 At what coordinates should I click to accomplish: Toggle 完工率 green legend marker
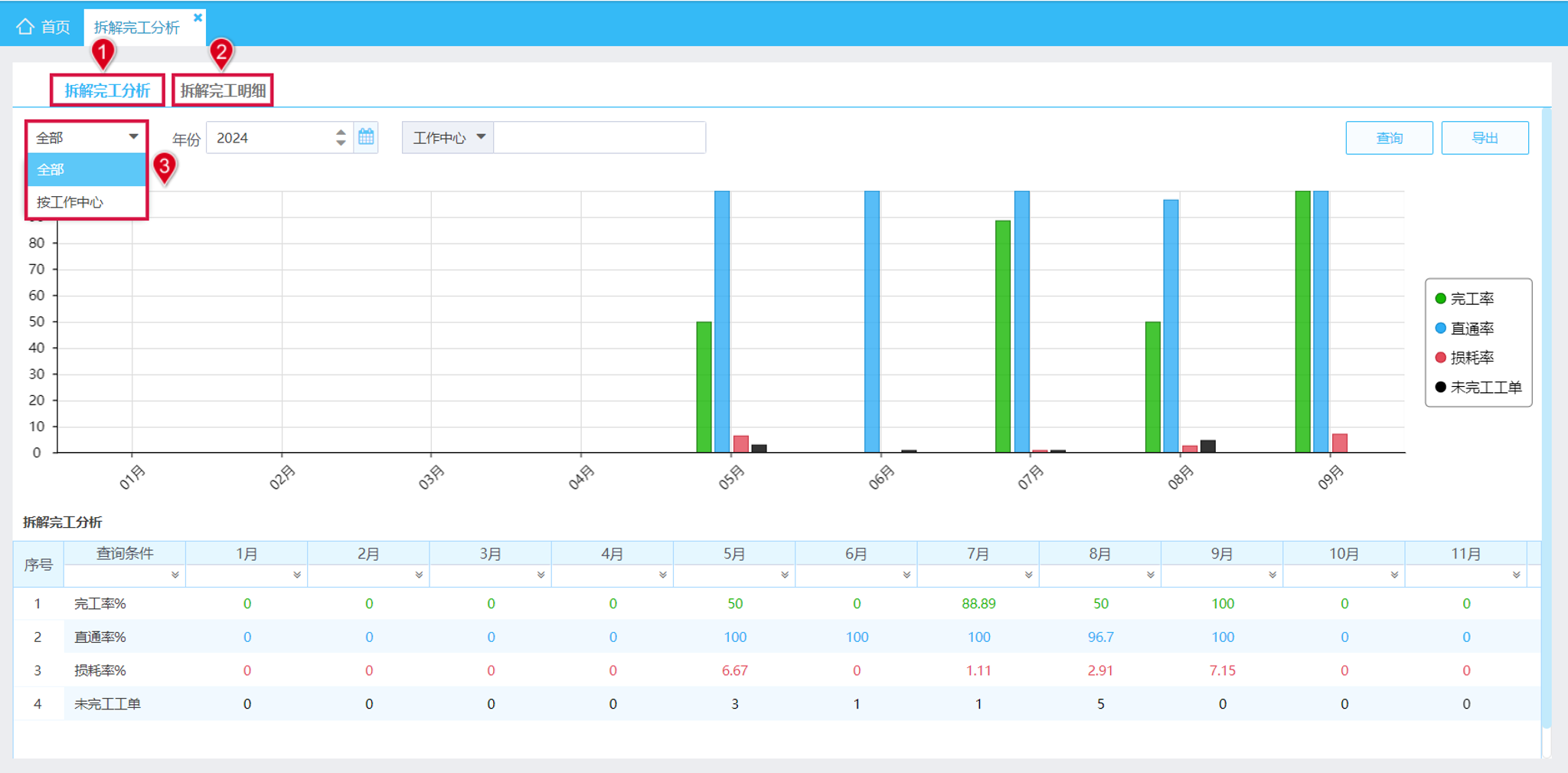point(1440,299)
